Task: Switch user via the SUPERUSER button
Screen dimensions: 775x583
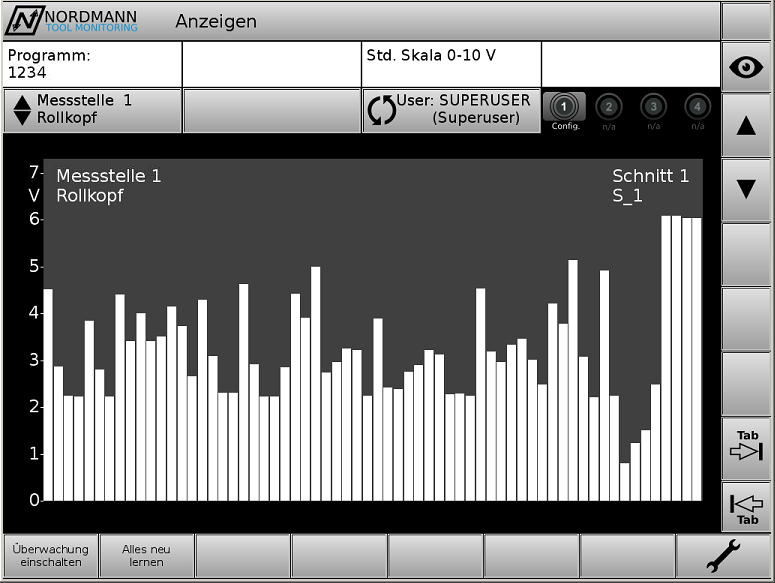Action: click(x=451, y=110)
